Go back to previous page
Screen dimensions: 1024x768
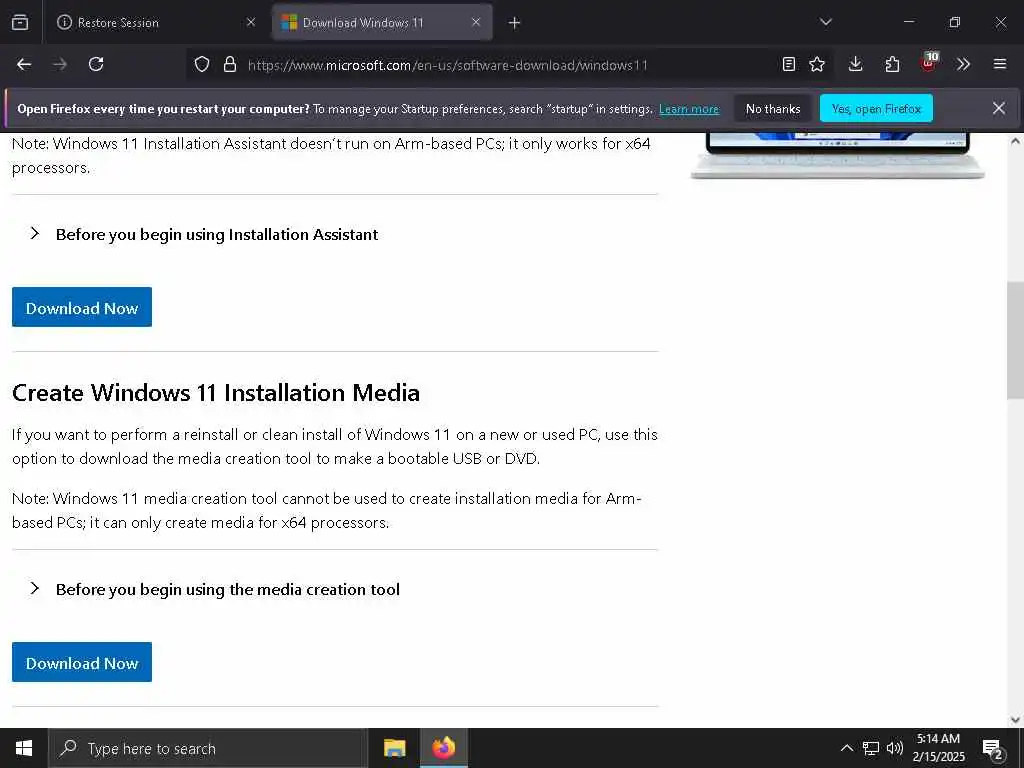pyautogui.click(x=24, y=64)
